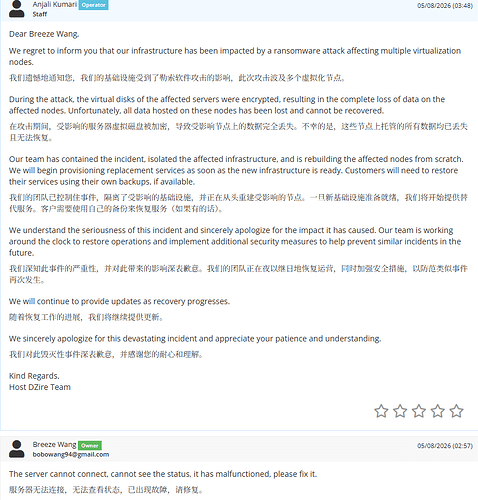Click Anjali Kumari's avatar icon

pyautogui.click(x=16, y=9)
